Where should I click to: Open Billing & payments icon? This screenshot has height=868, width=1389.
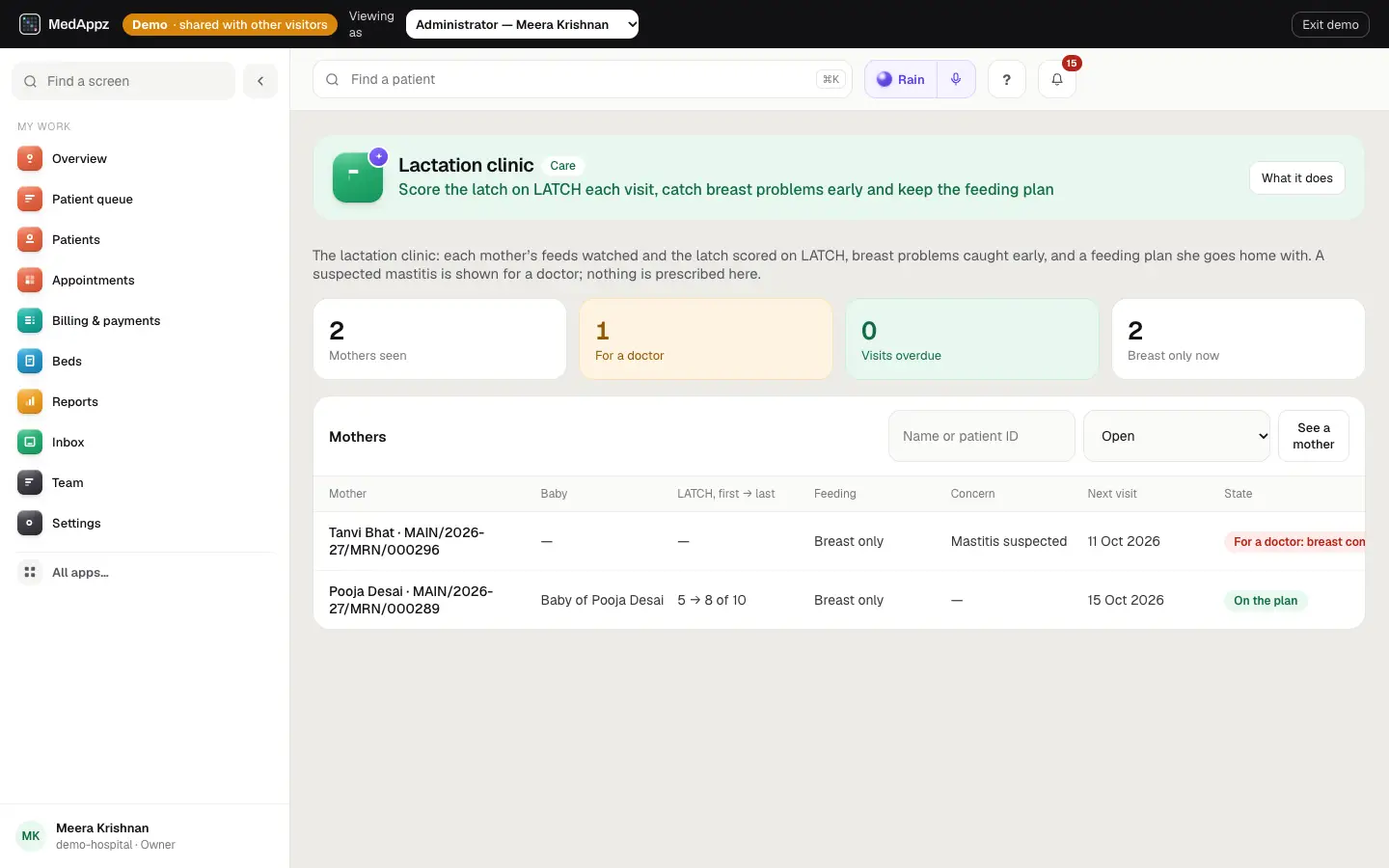(30, 320)
